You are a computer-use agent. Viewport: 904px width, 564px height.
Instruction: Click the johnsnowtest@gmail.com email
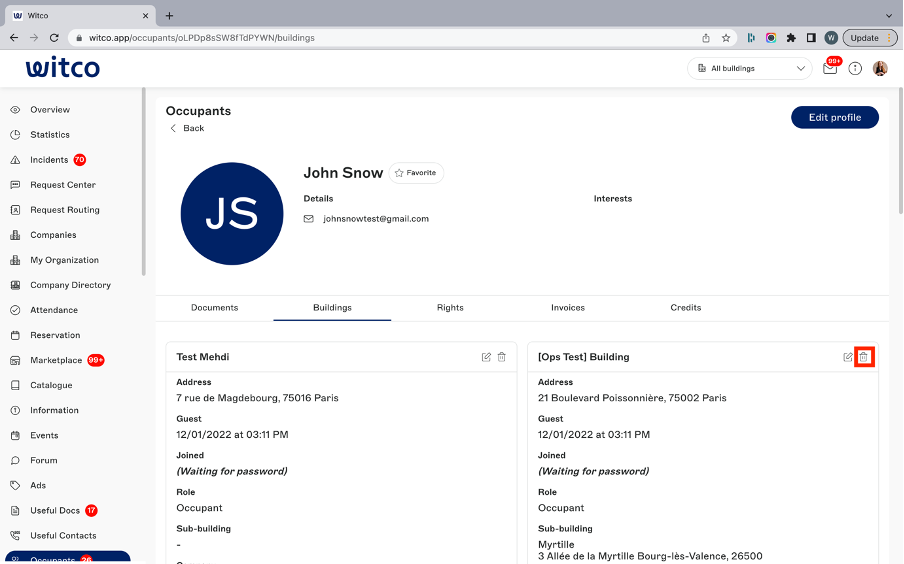pyautogui.click(x=376, y=219)
